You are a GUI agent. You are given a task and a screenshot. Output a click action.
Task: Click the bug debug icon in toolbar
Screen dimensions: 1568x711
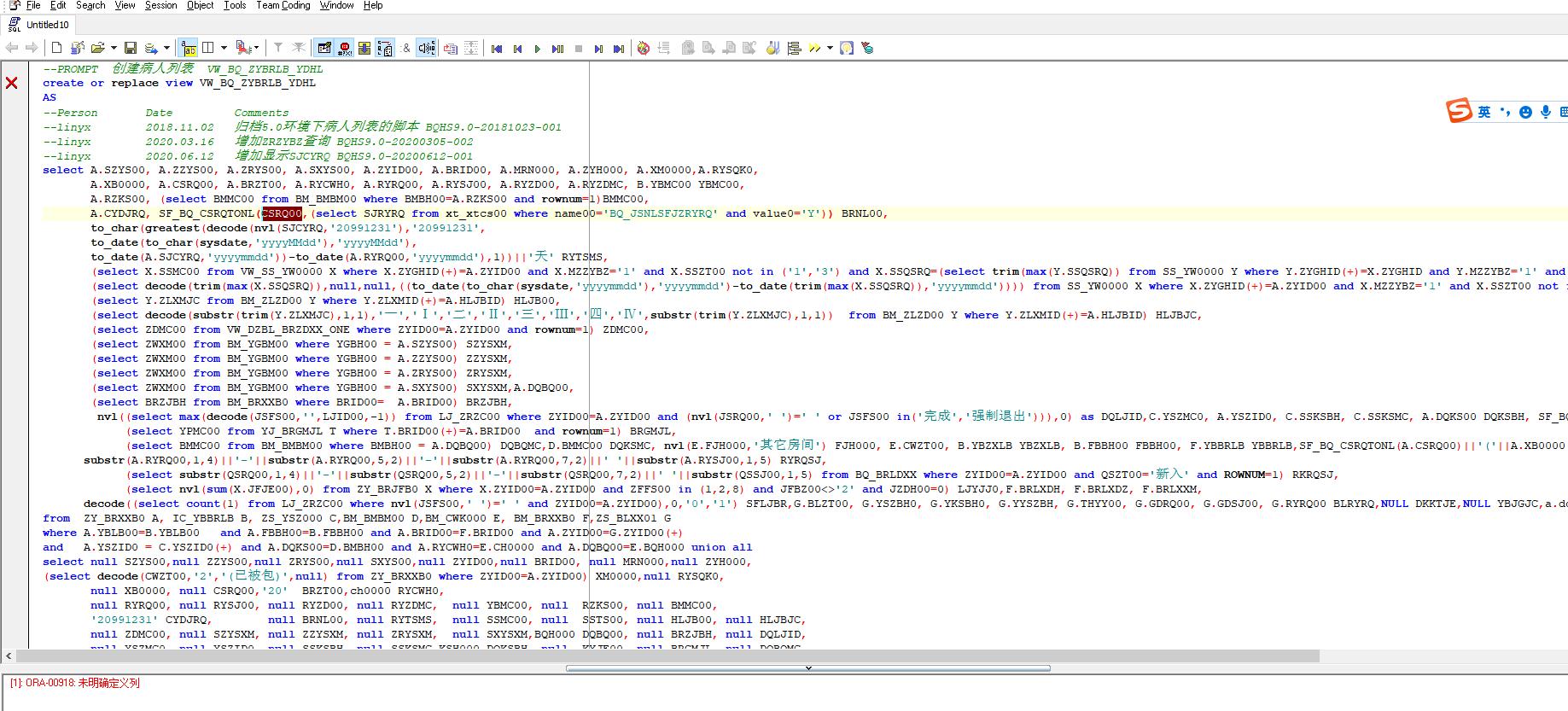(644, 49)
